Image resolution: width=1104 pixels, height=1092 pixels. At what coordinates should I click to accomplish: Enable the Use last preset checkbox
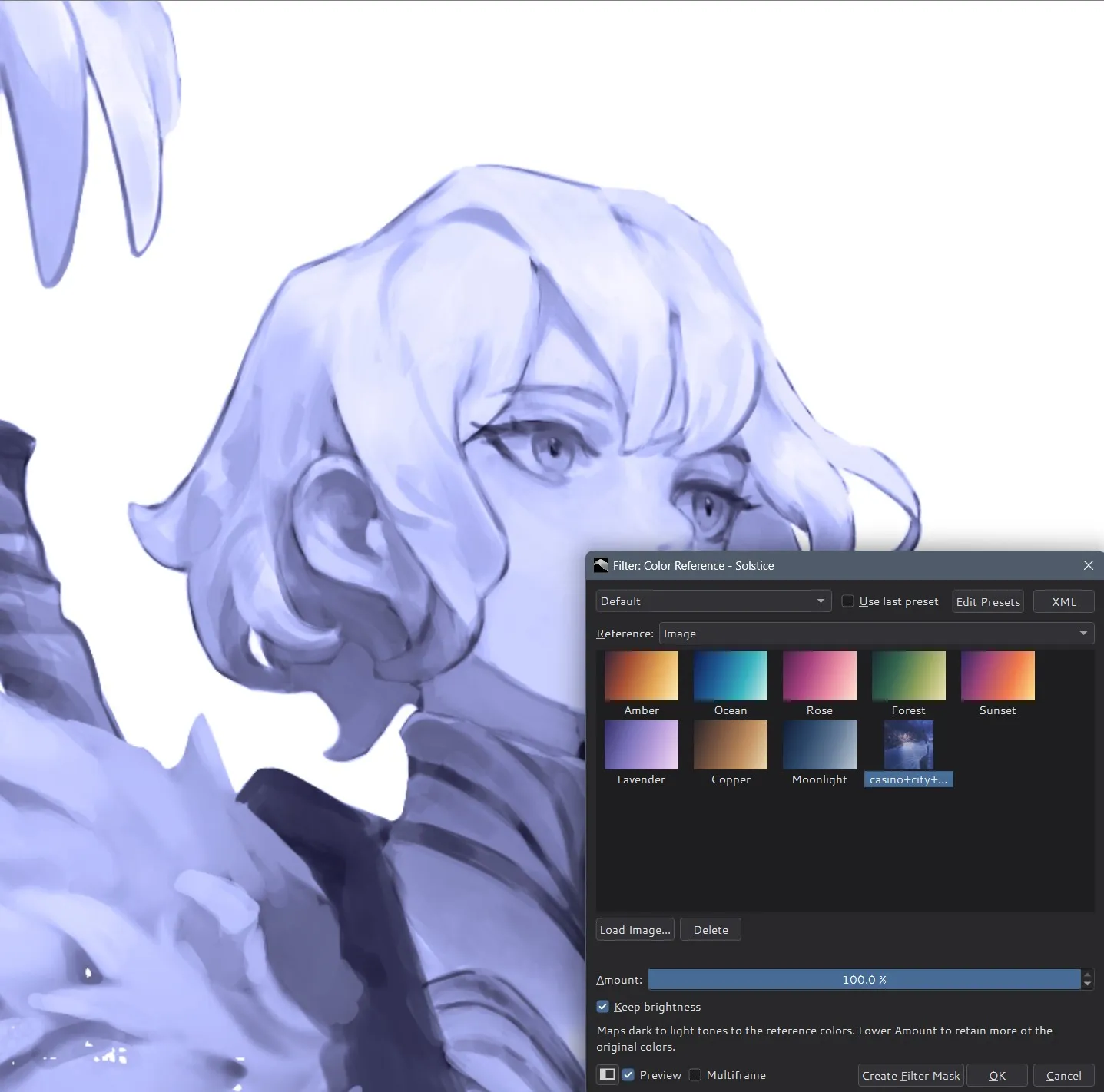(x=847, y=601)
